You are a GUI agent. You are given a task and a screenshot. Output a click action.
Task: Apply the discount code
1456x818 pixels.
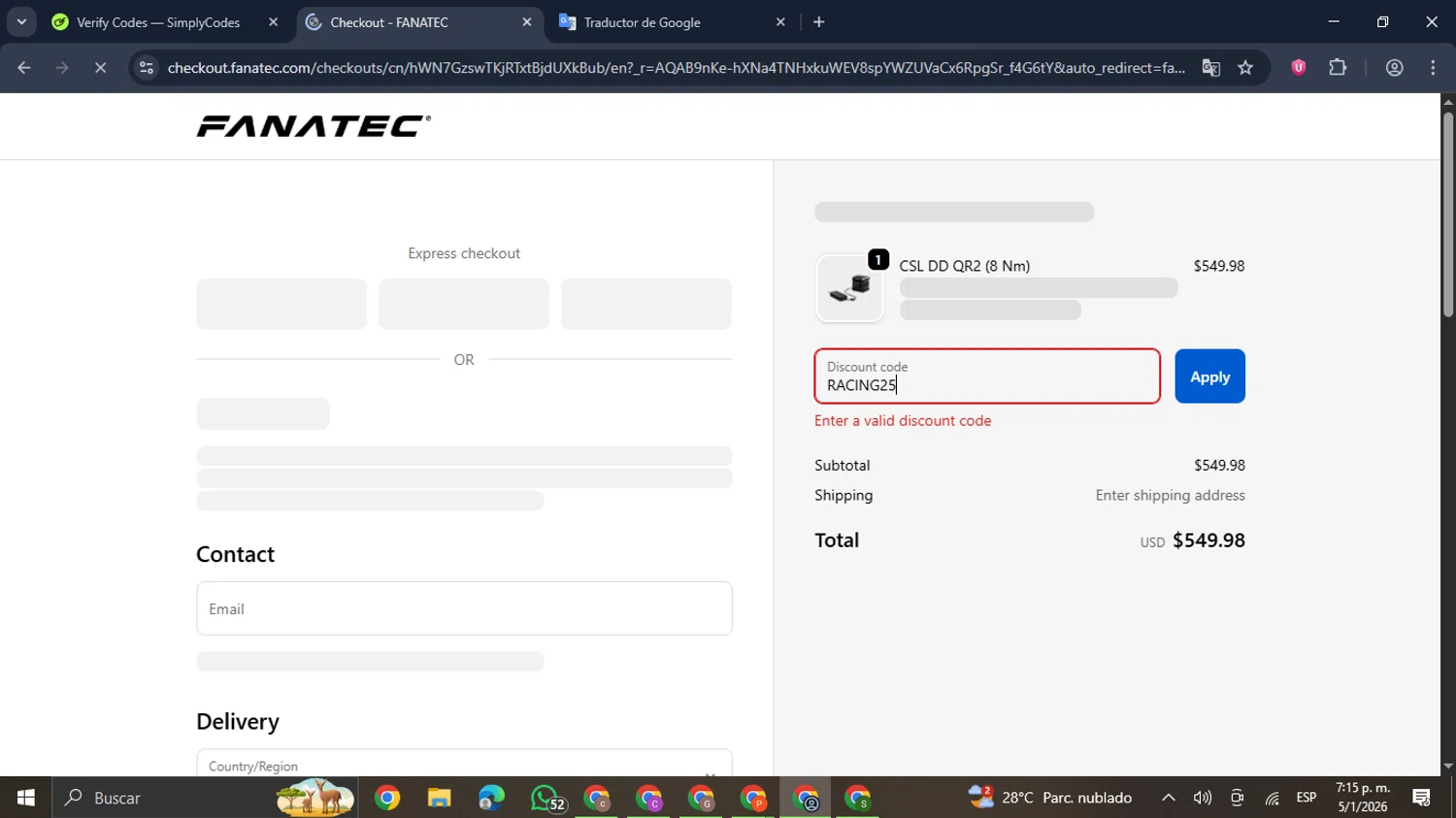pyautogui.click(x=1209, y=376)
